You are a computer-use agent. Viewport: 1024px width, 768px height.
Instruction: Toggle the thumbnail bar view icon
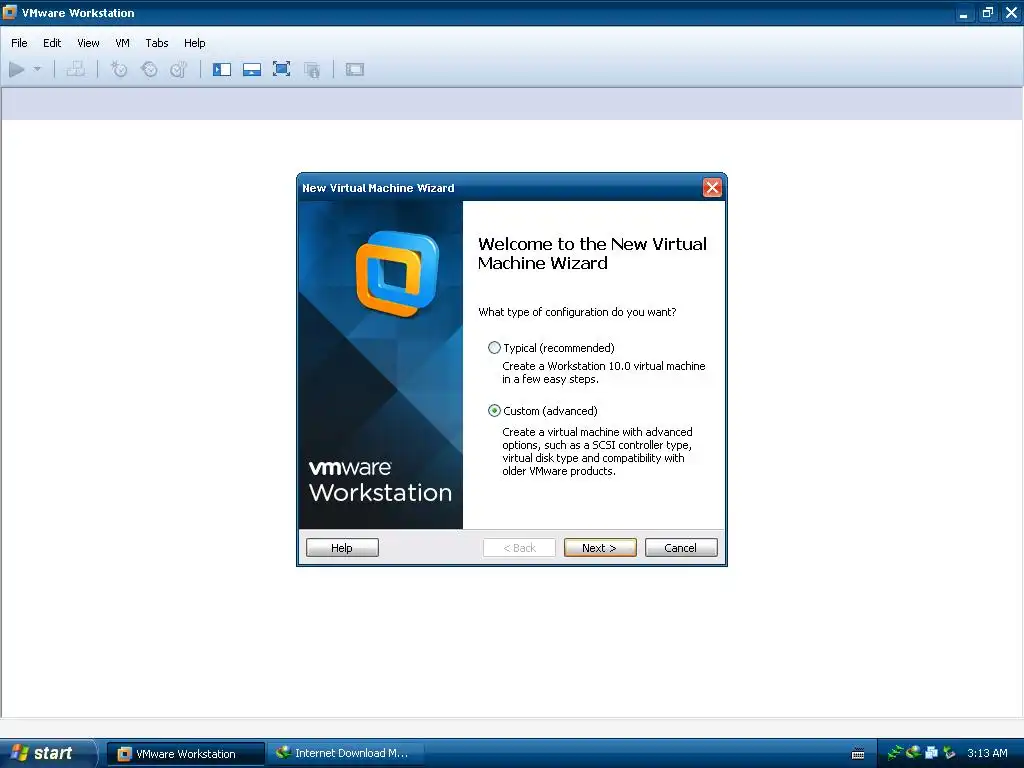point(252,69)
